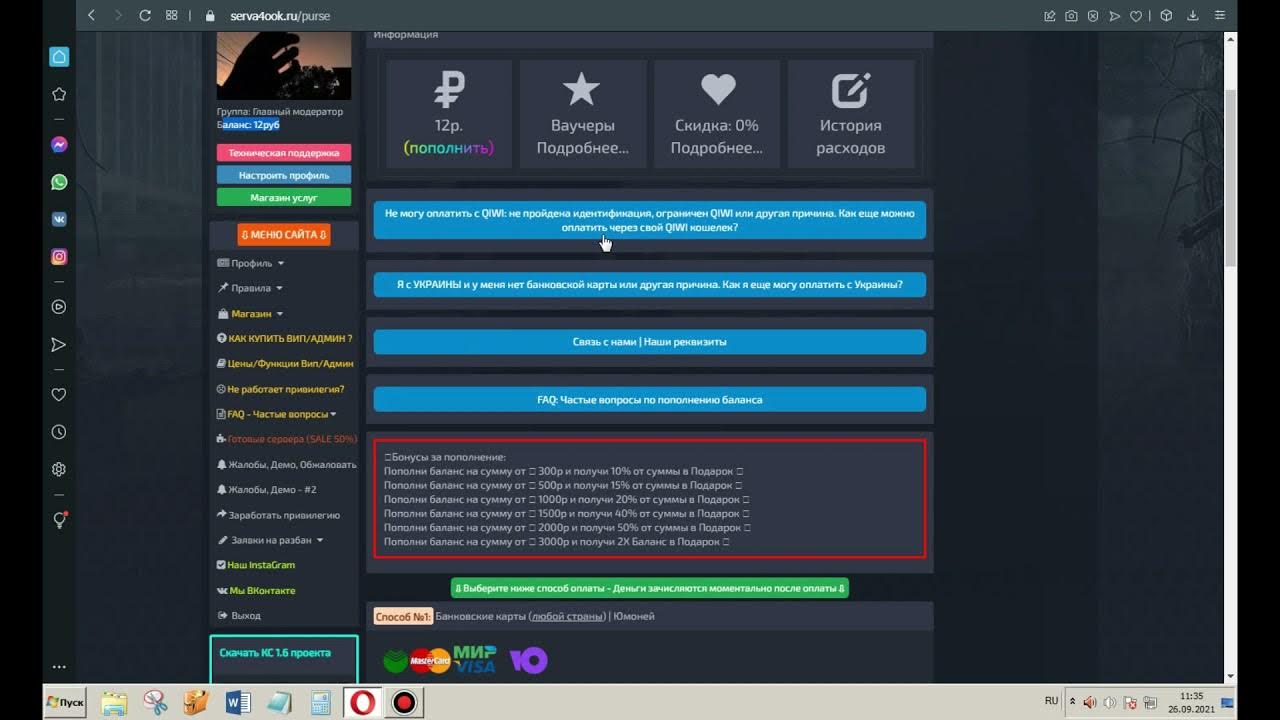Click the Sberbank payment logo
Image resolution: width=1280 pixels, height=720 pixels.
(396, 661)
